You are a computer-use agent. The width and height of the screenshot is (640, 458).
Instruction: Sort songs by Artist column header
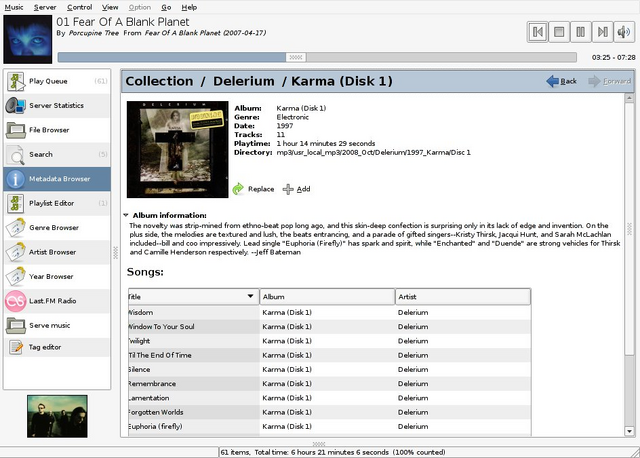463,297
